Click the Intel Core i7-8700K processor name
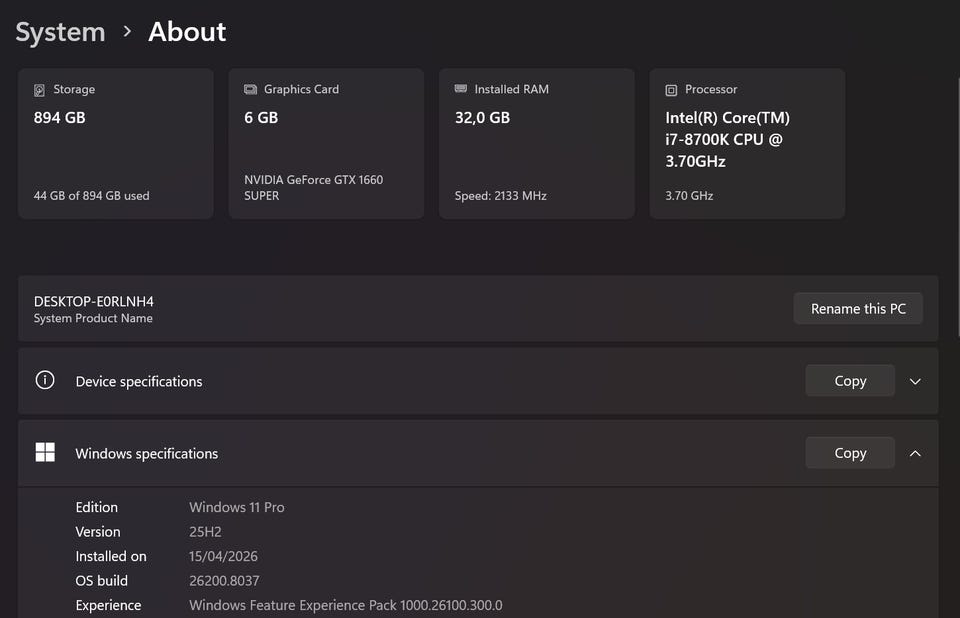The width and height of the screenshot is (960, 618). [x=727, y=139]
